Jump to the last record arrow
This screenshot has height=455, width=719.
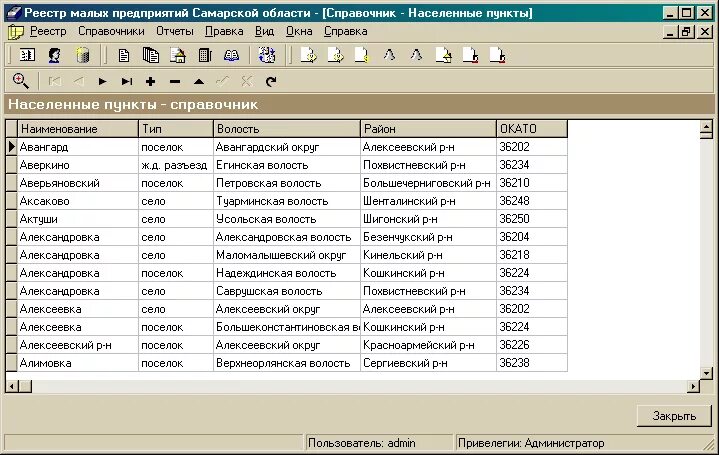(x=127, y=82)
